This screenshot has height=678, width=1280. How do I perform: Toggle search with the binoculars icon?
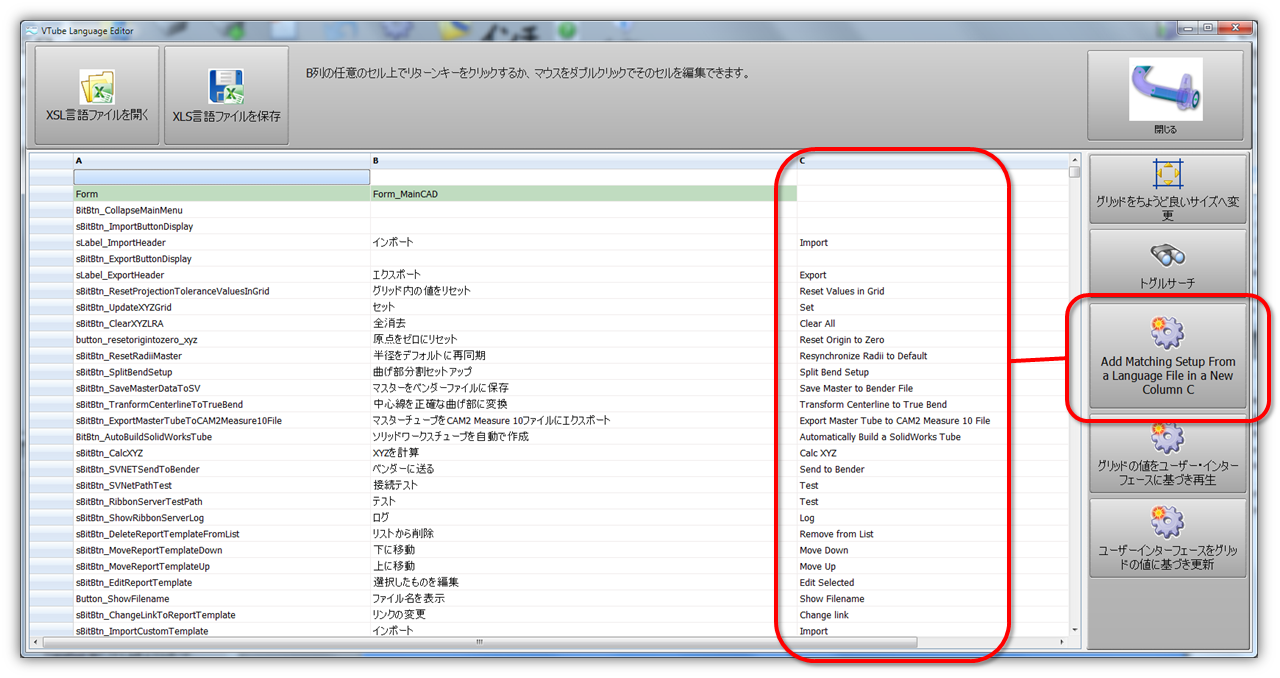pos(1167,256)
